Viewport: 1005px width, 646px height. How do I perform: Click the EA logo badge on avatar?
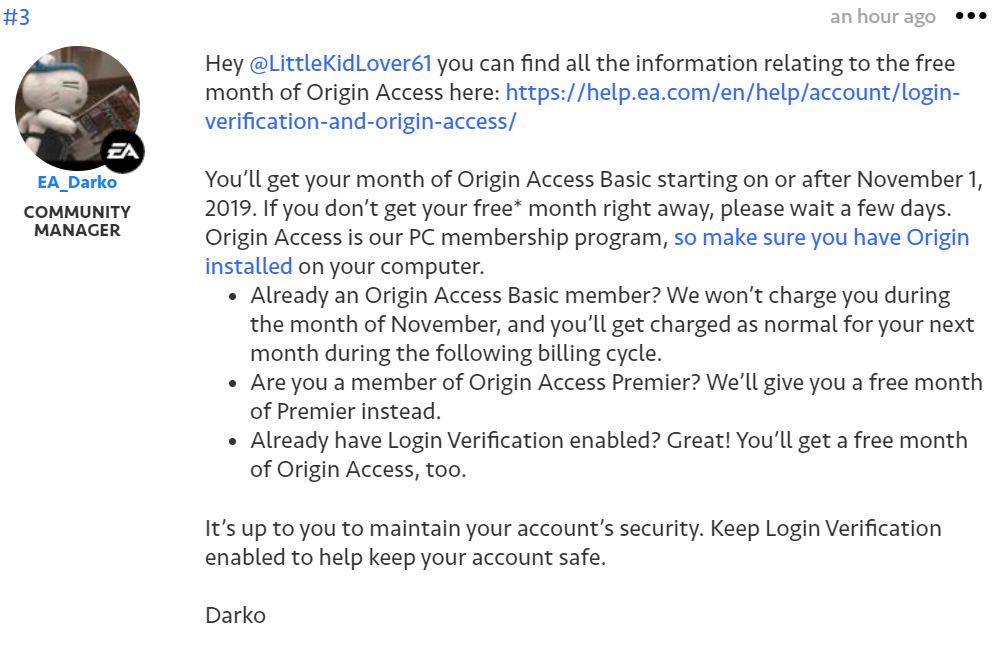coord(122,151)
